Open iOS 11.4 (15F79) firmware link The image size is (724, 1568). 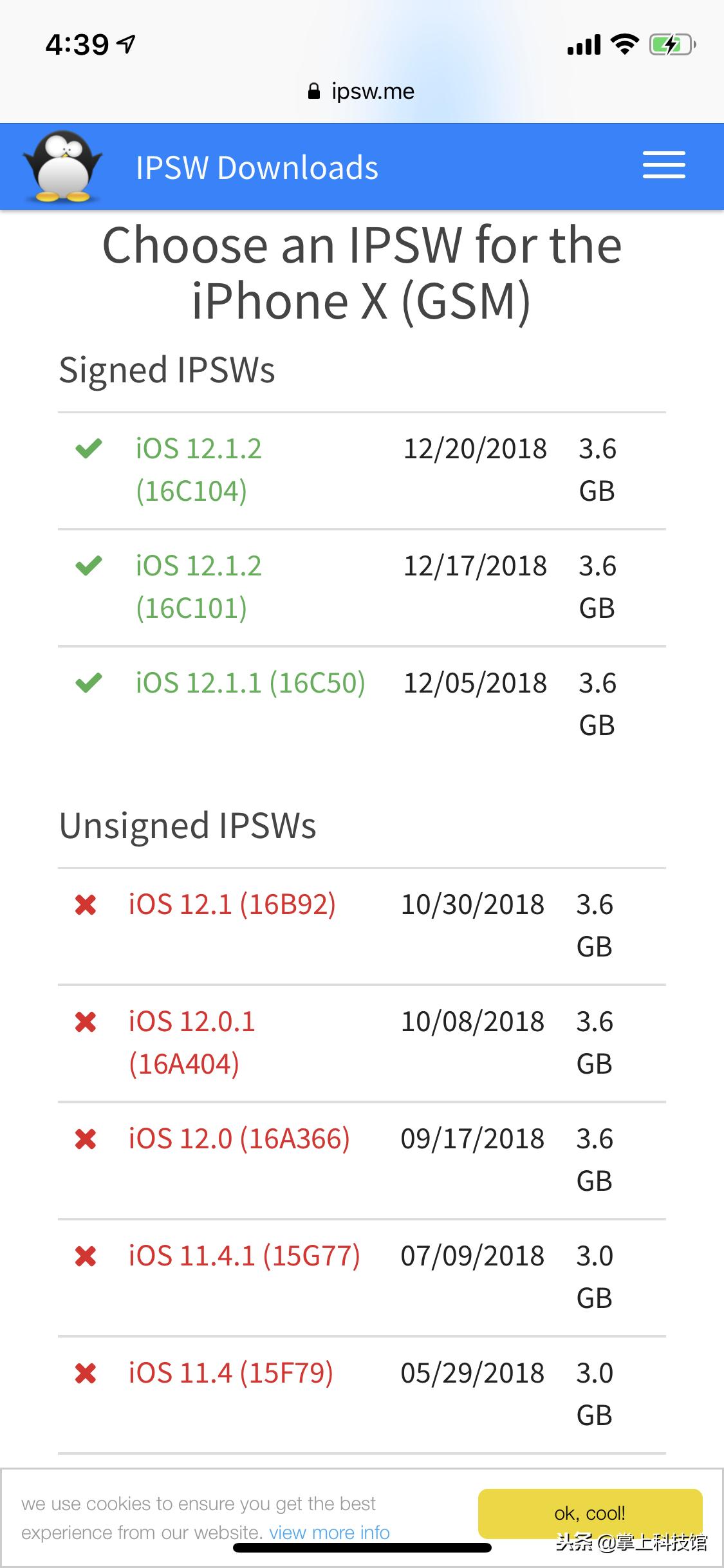230,1373
